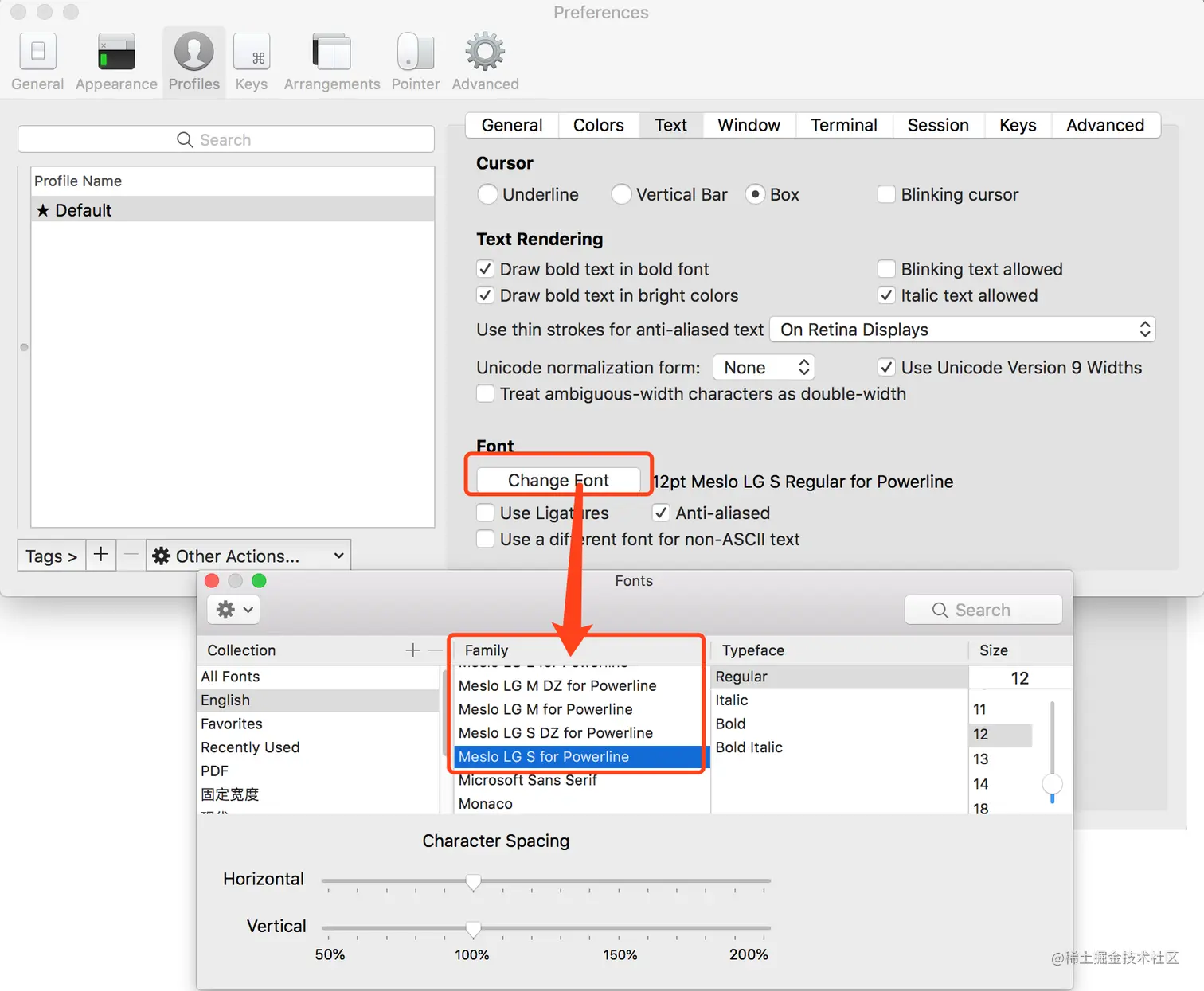Select the PDF collection
Image resolution: width=1204 pixels, height=991 pixels.
[x=319, y=771]
